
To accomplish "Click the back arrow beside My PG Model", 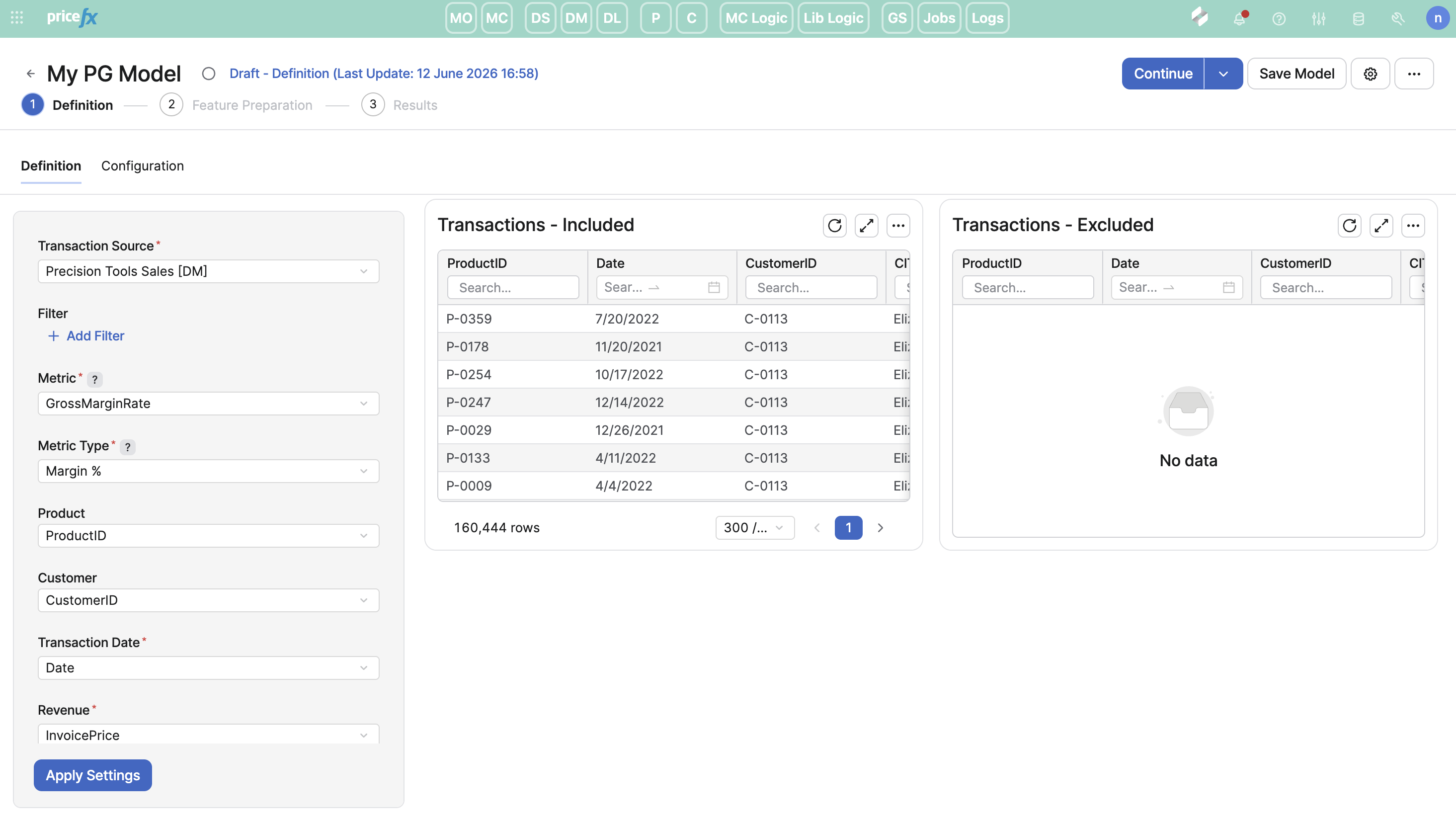I will 30,74.
